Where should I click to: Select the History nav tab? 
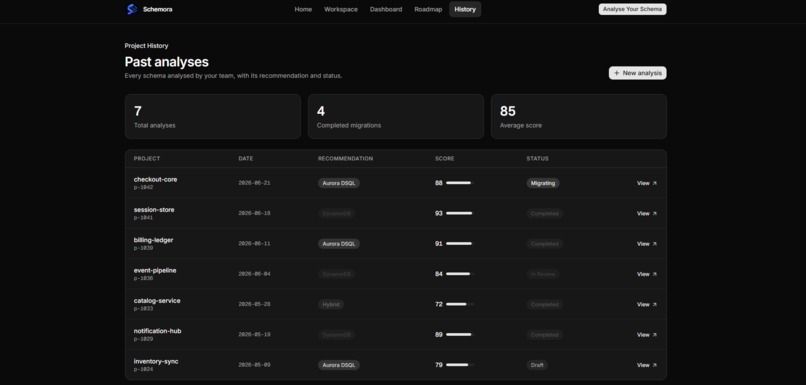pyautogui.click(x=465, y=9)
